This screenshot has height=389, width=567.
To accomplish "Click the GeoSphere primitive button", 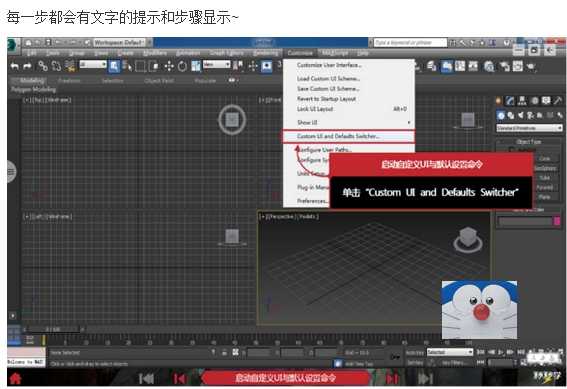I will coord(545,168).
